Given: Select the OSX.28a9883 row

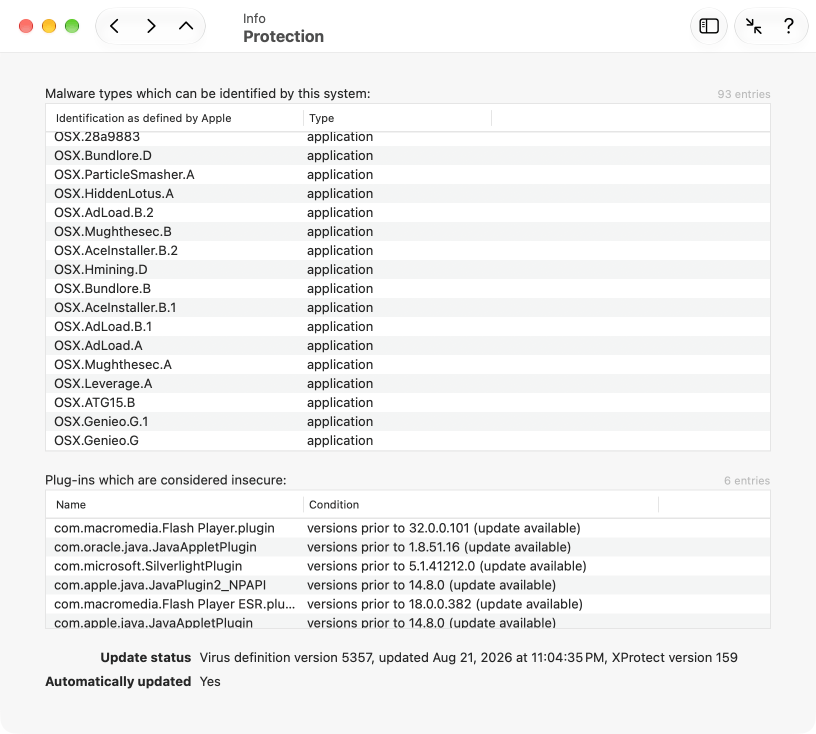Looking at the screenshot, I should (408, 137).
